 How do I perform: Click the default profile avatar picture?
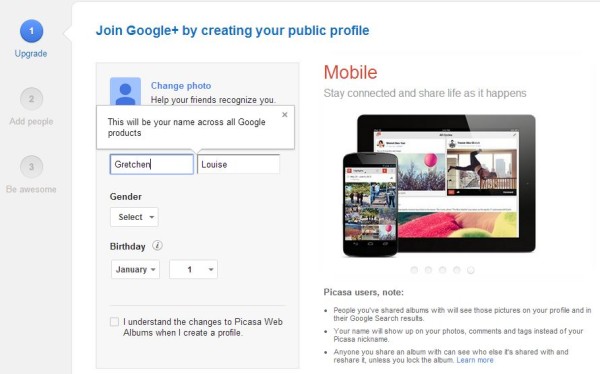125,91
